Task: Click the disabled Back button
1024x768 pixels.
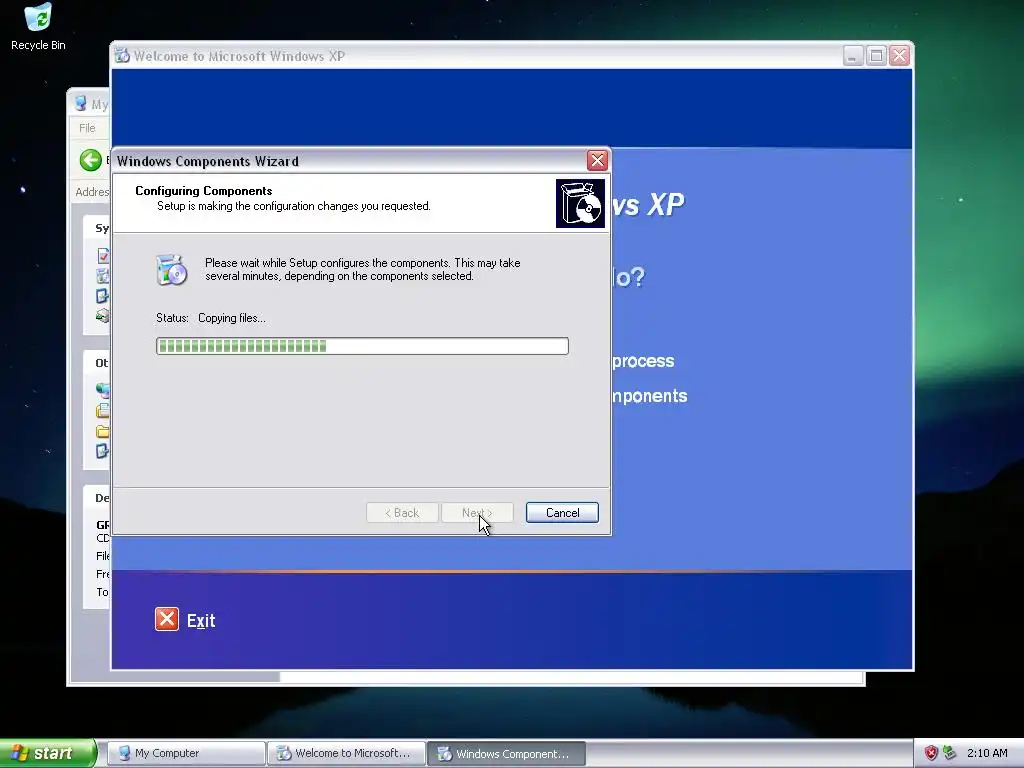Action: [x=402, y=513]
